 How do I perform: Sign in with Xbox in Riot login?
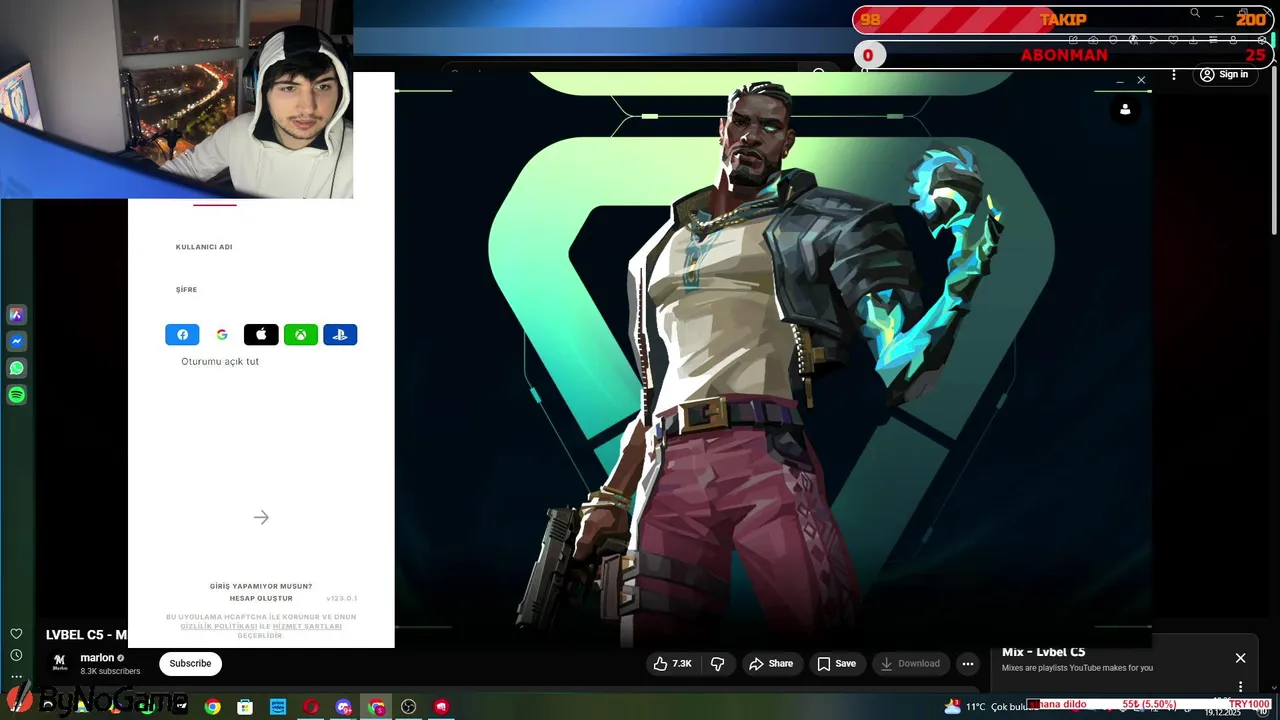point(300,335)
